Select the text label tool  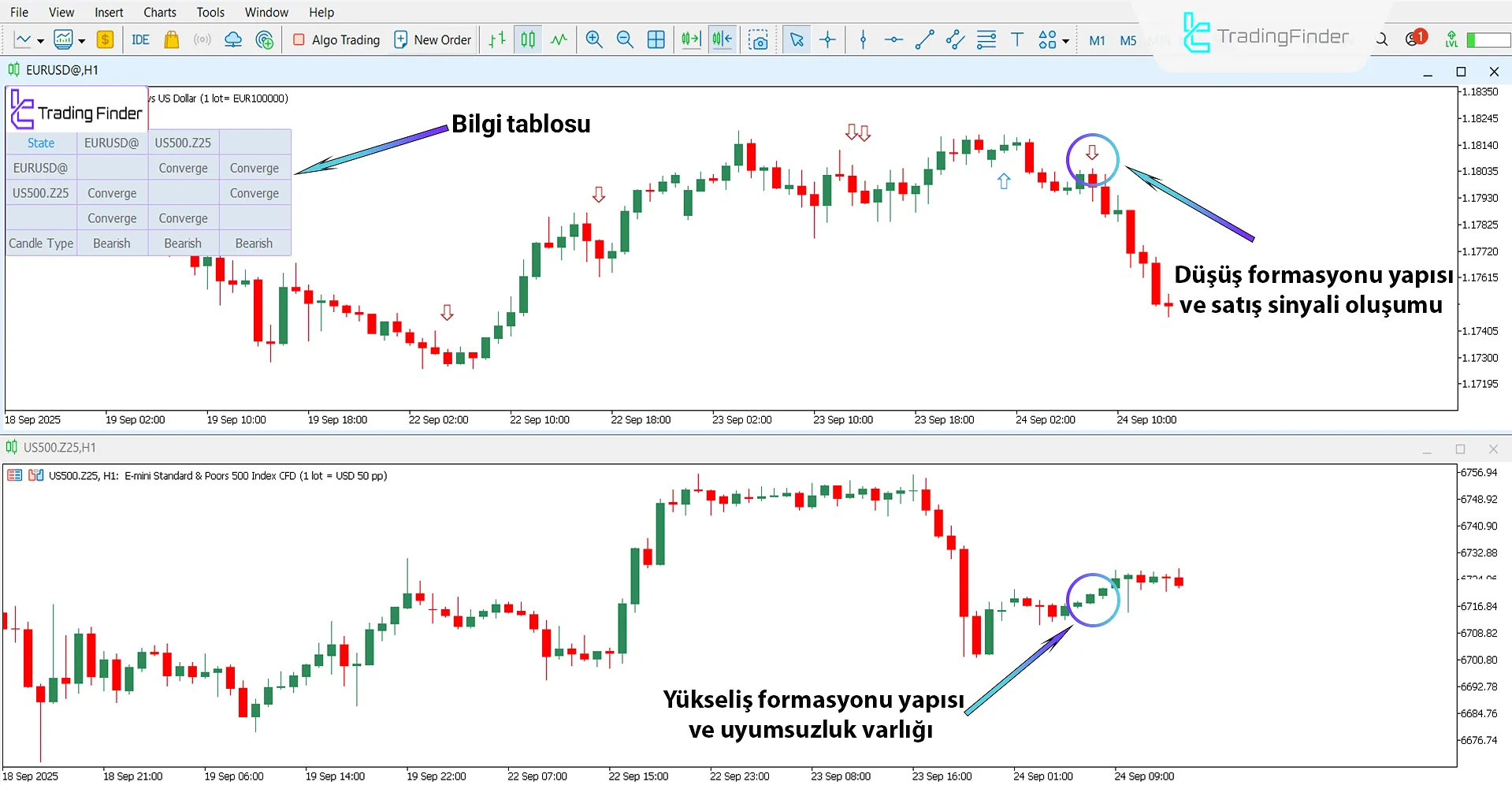[1016, 39]
